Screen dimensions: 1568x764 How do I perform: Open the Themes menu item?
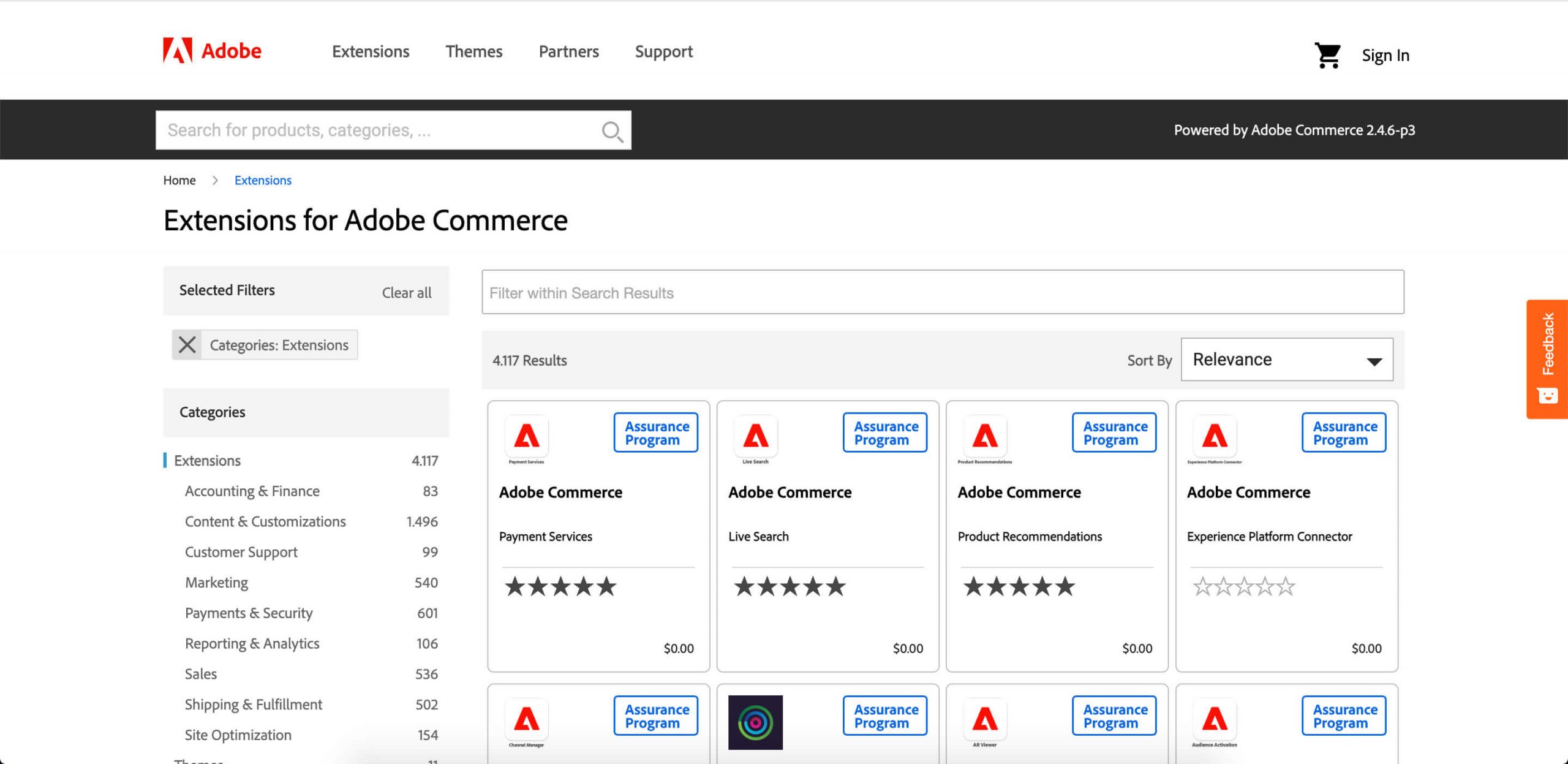point(473,51)
